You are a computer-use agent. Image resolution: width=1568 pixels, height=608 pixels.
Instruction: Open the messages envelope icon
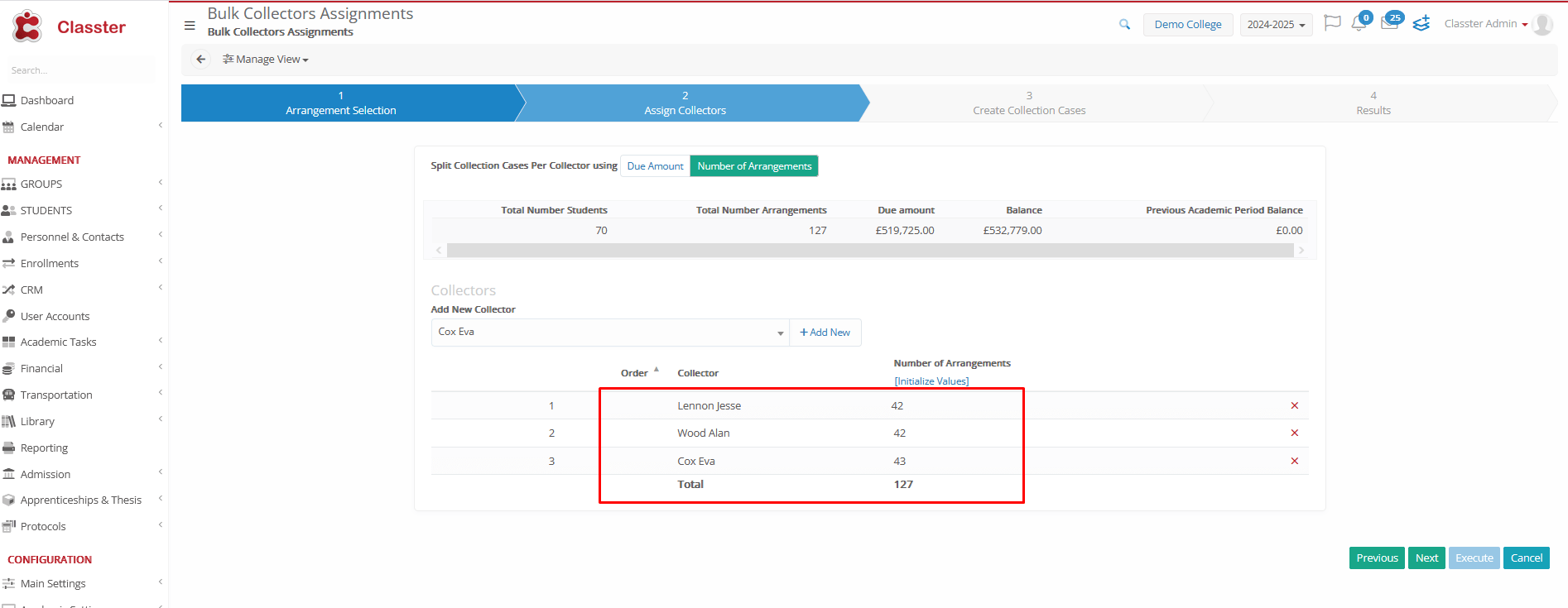(x=1389, y=24)
